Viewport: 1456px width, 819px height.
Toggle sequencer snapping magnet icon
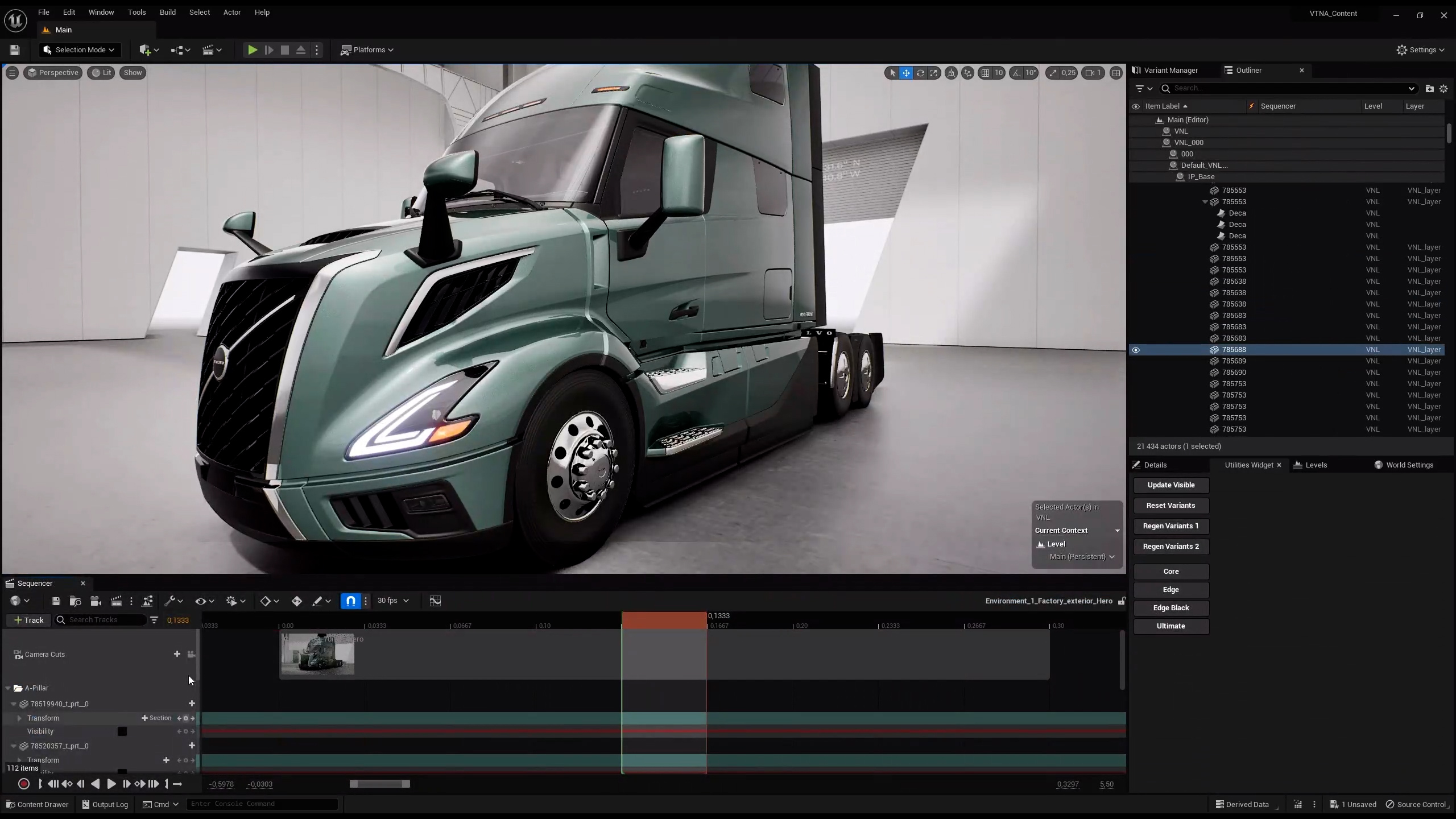click(x=351, y=601)
